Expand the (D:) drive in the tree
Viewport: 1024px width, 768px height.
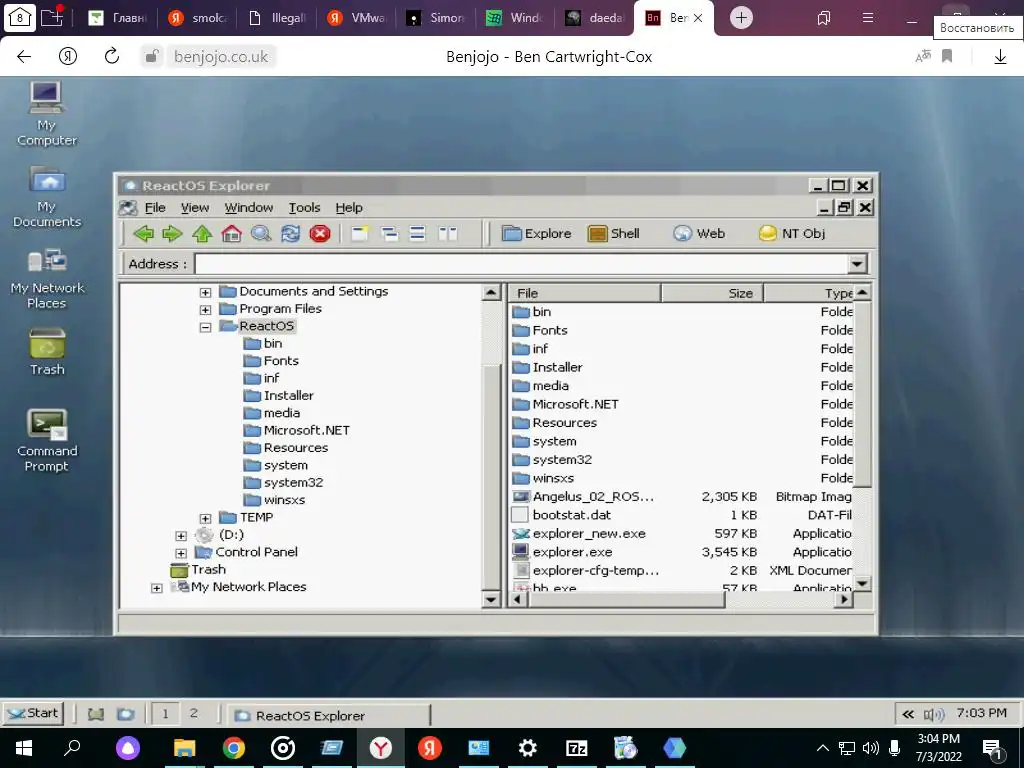click(181, 536)
